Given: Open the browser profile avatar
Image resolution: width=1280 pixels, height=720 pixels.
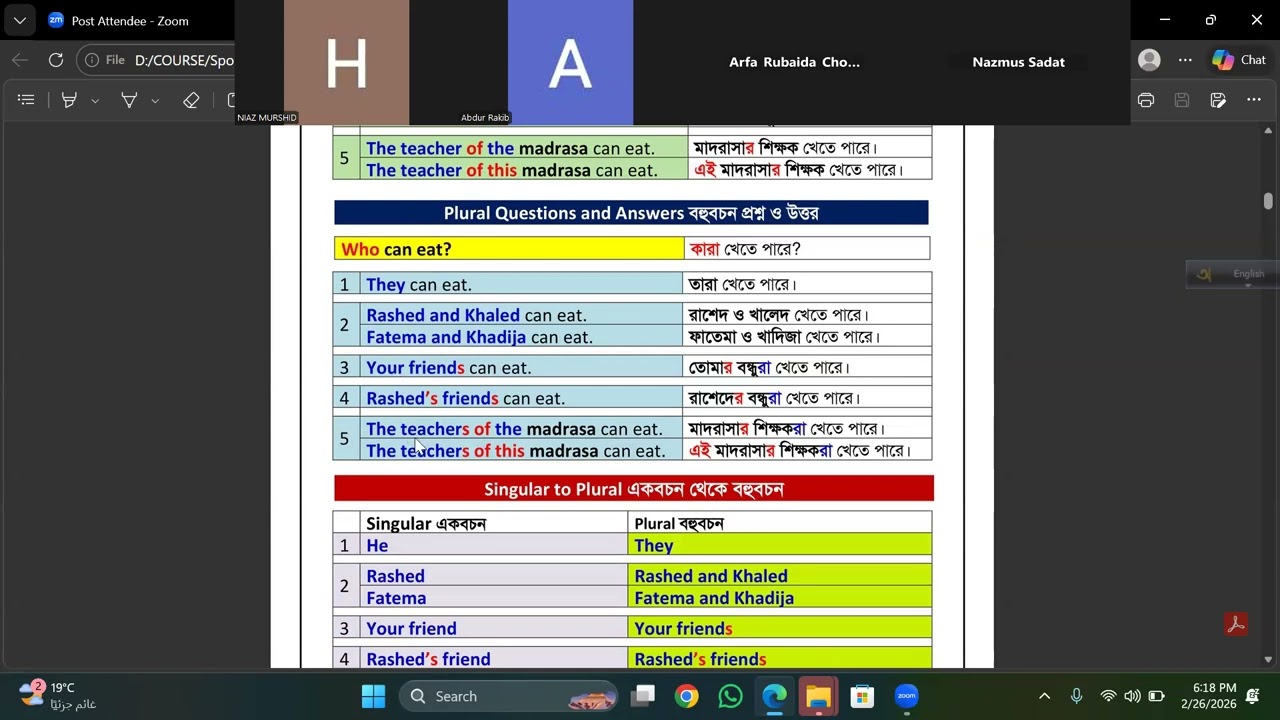Looking at the screenshot, I should (x=1150, y=60).
